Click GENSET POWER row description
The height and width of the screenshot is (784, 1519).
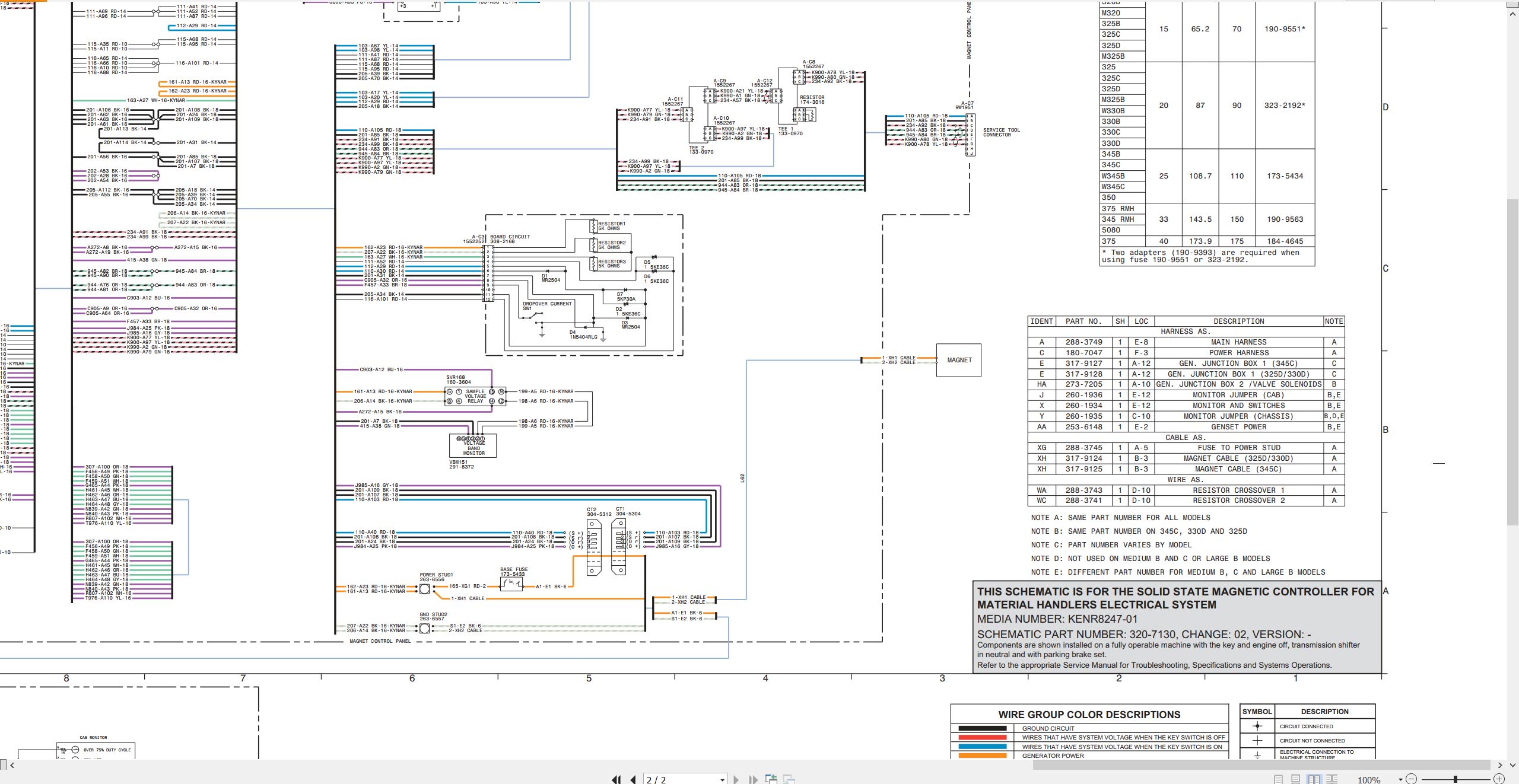point(1238,427)
